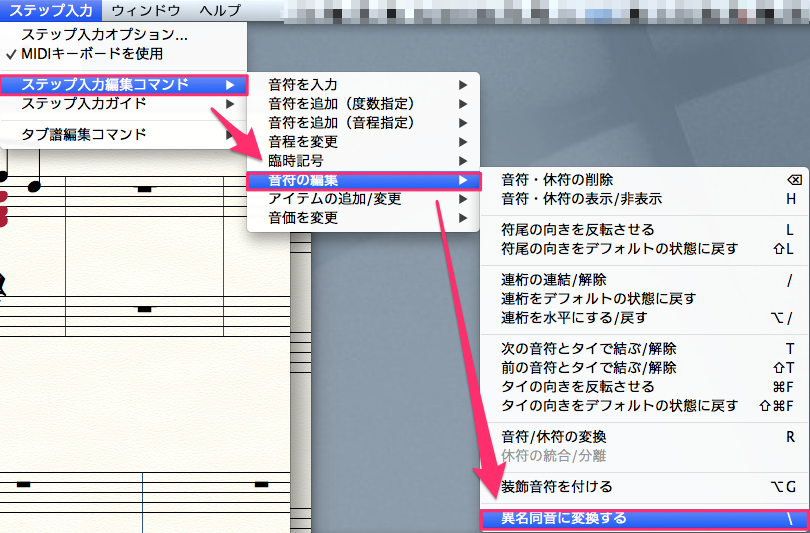The image size is (810, 533).
Task: Expand アイテムの追加/変更 submenu
Action: tap(364, 199)
